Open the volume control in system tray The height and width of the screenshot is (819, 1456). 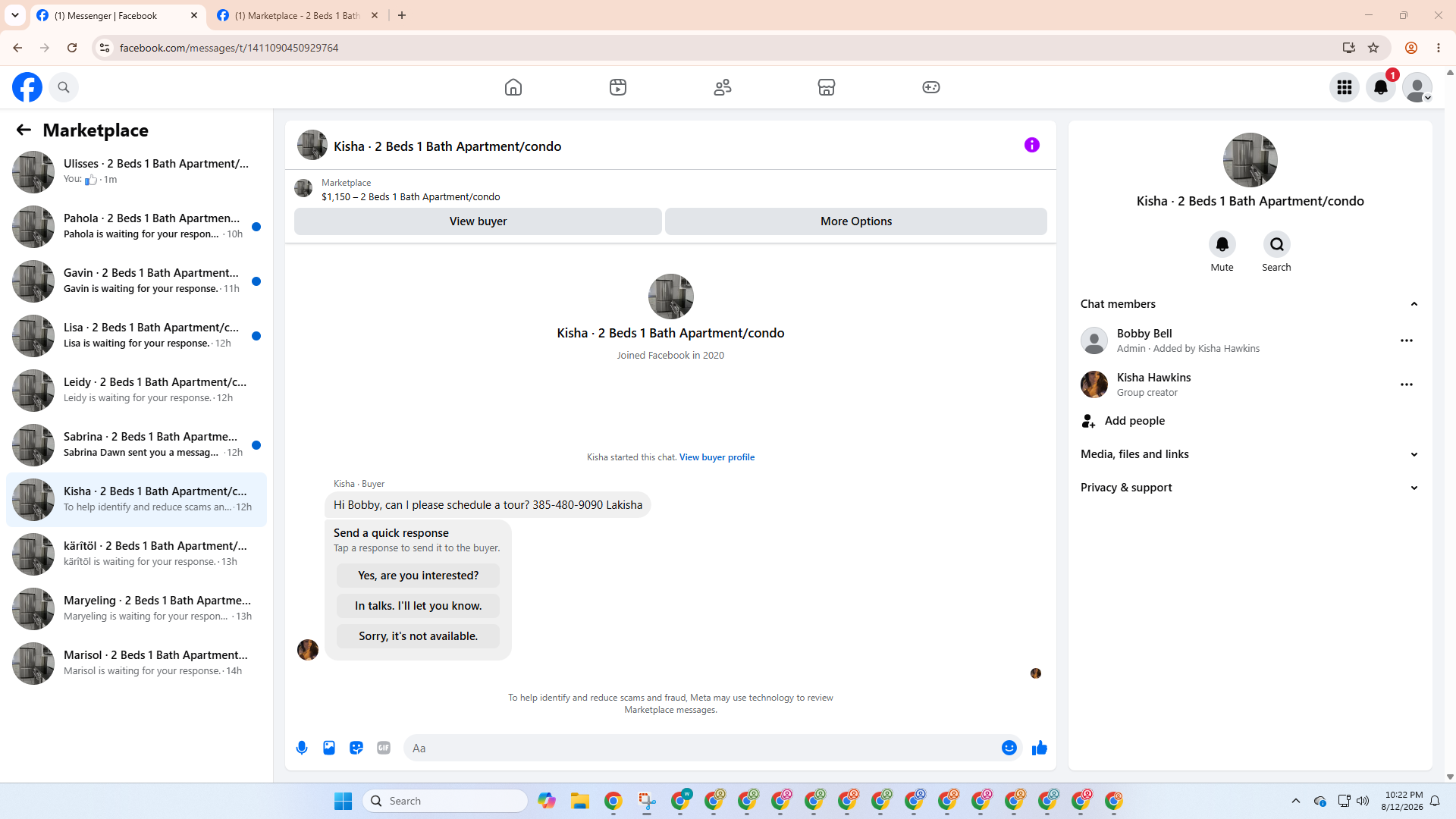click(1363, 801)
